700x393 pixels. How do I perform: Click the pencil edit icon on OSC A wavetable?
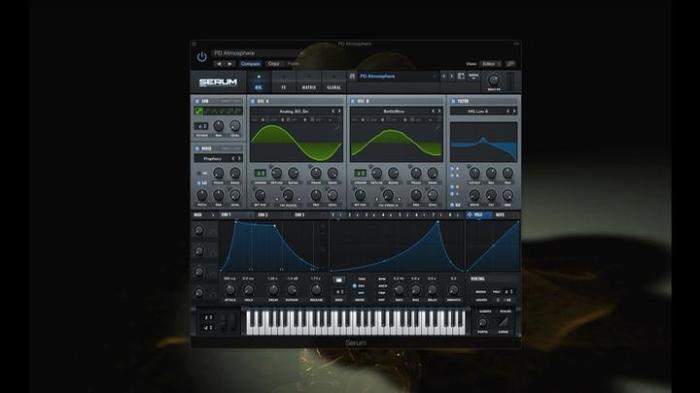click(337, 128)
